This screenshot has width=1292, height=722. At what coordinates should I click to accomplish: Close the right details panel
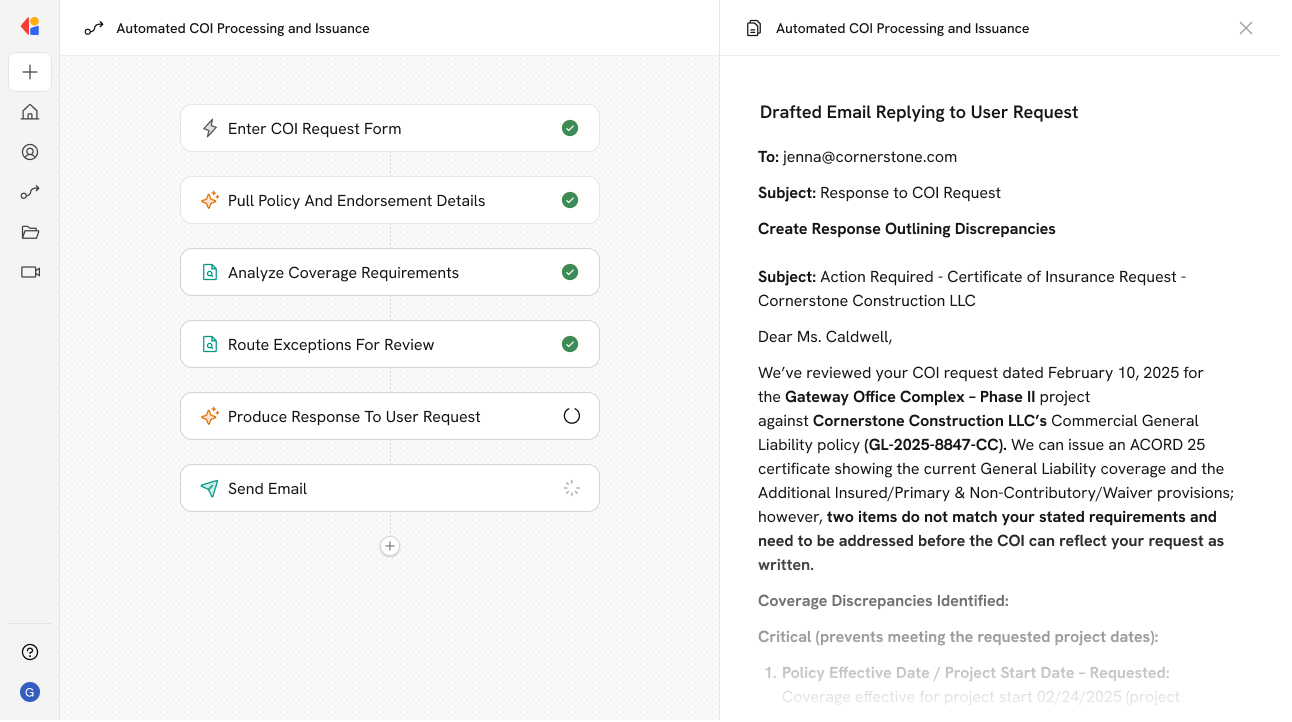[1246, 28]
